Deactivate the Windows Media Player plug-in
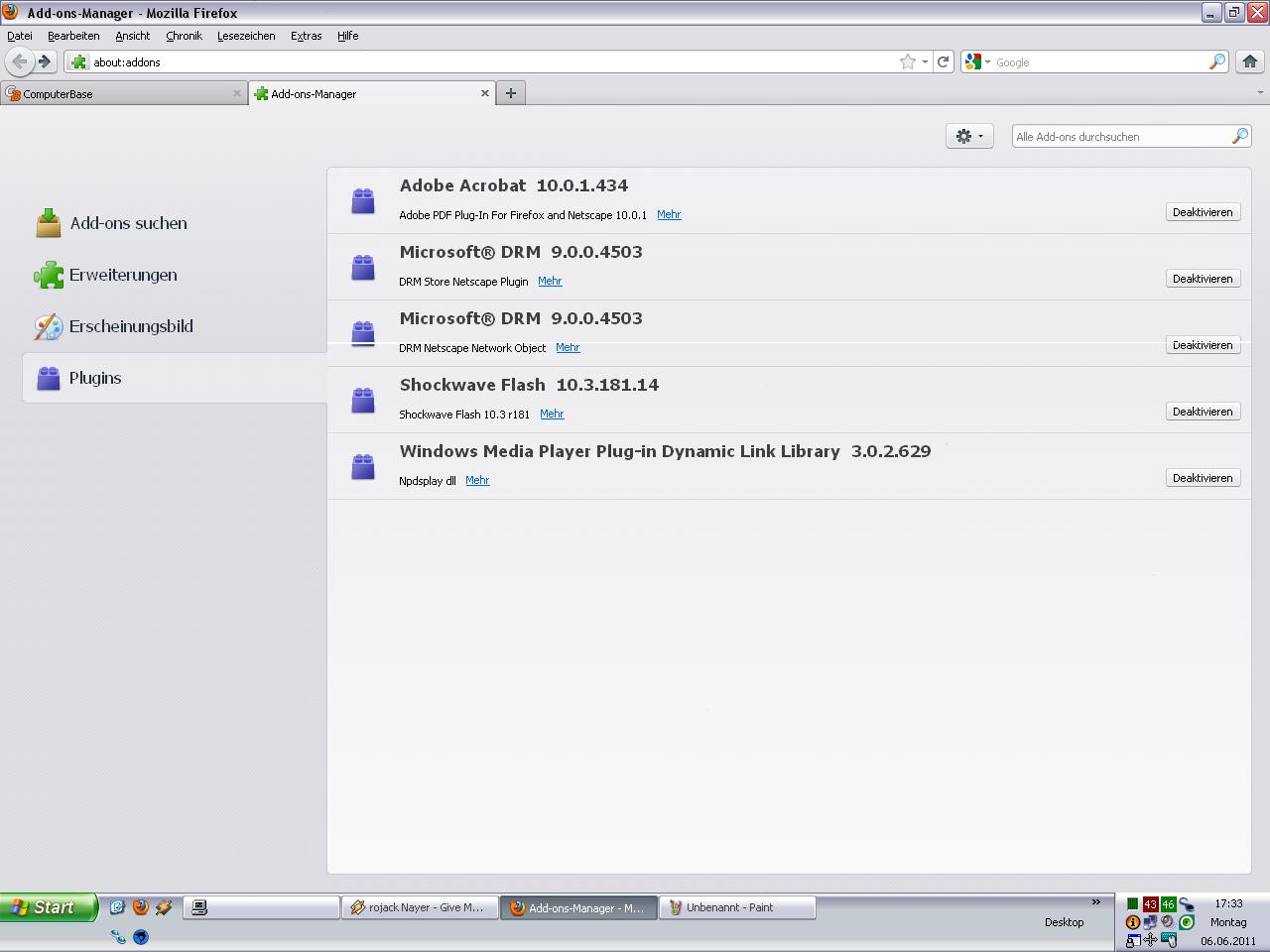Image resolution: width=1270 pixels, height=952 pixels. coord(1203,478)
